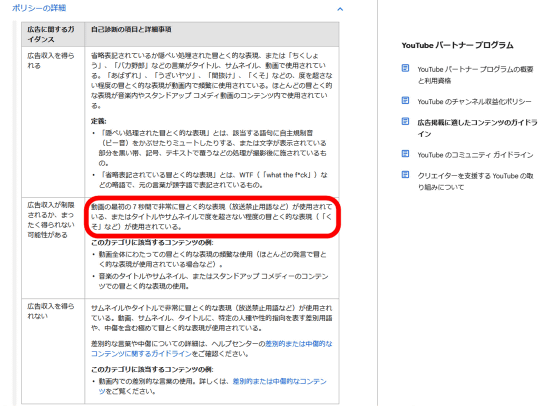This screenshot has width=560, height=406.
Task: Click the document icon beside クリエイターを支援する YouTube
Action: point(405,175)
